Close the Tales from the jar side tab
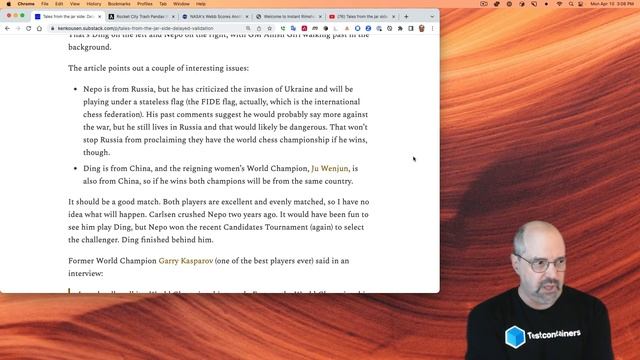Viewport: 640px width, 360px height. pos(100,17)
